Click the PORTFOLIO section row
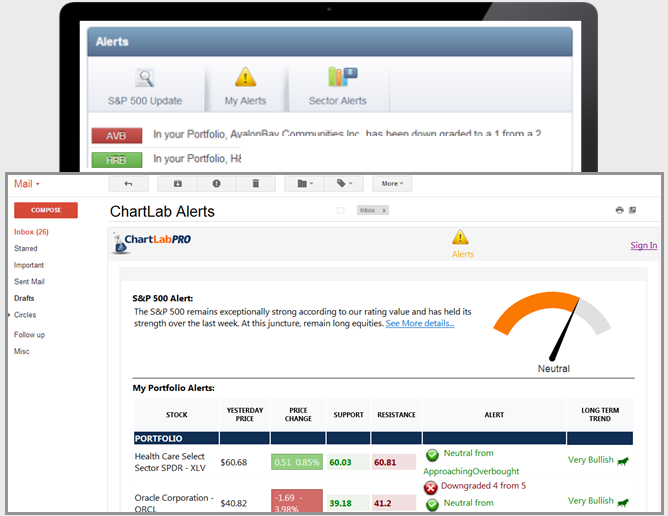 pyautogui.click(x=383, y=438)
